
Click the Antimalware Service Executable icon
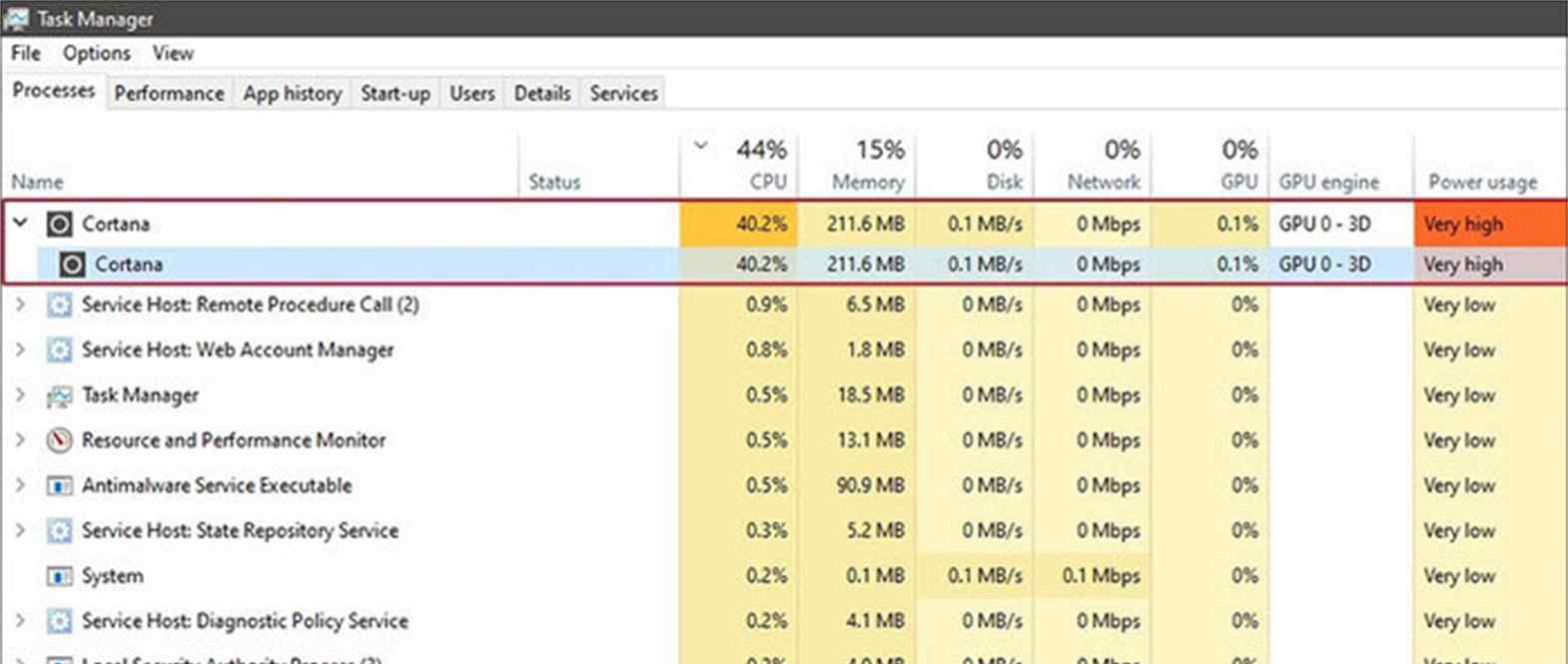(60, 486)
